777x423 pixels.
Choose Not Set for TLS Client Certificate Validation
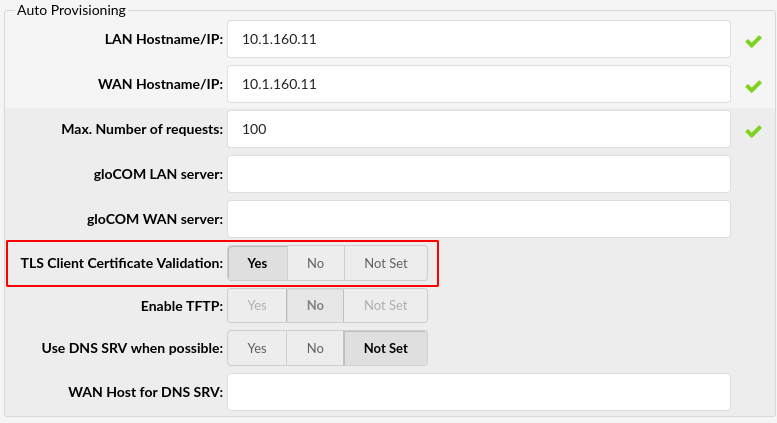(386, 263)
